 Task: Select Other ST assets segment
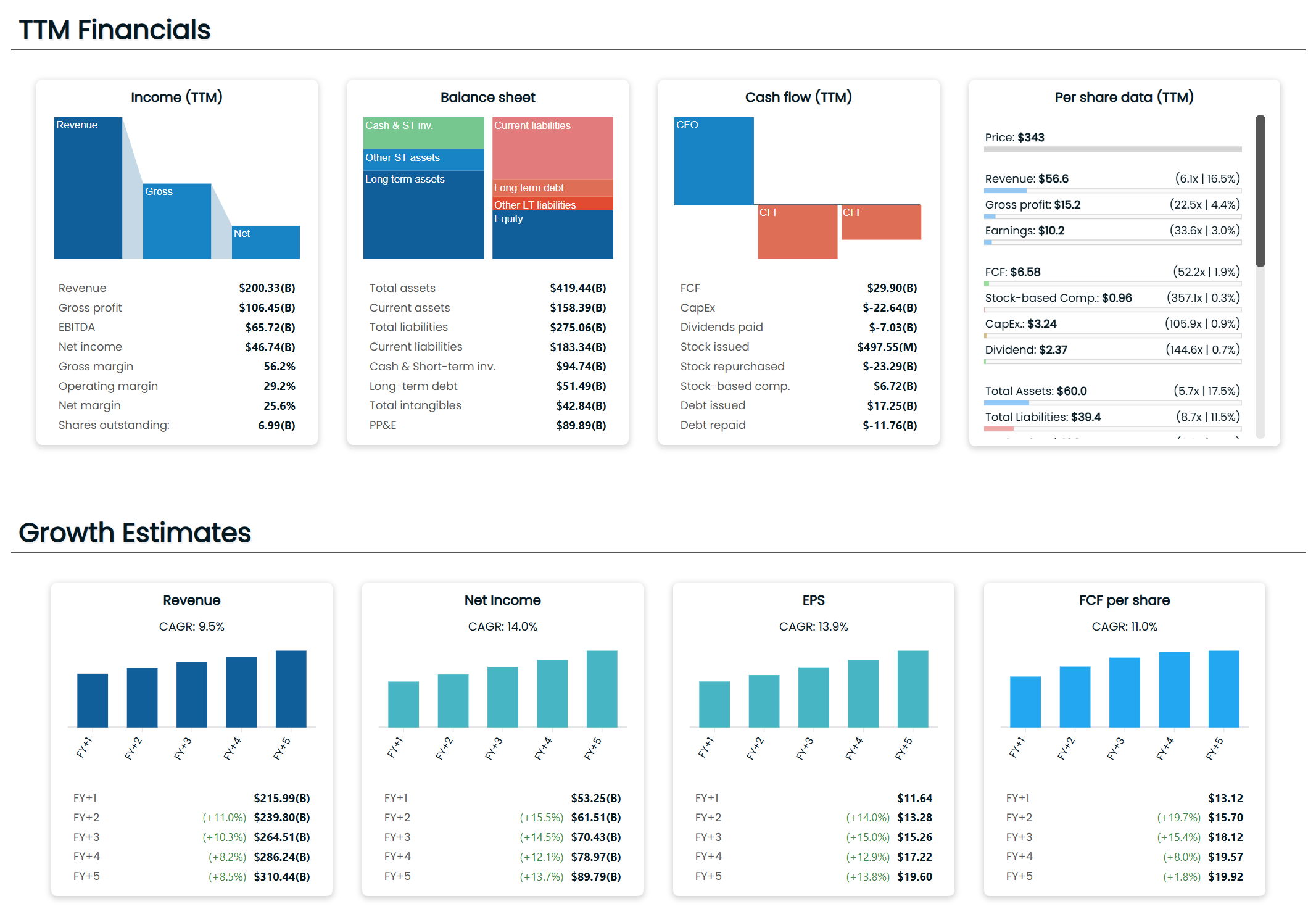pos(423,160)
